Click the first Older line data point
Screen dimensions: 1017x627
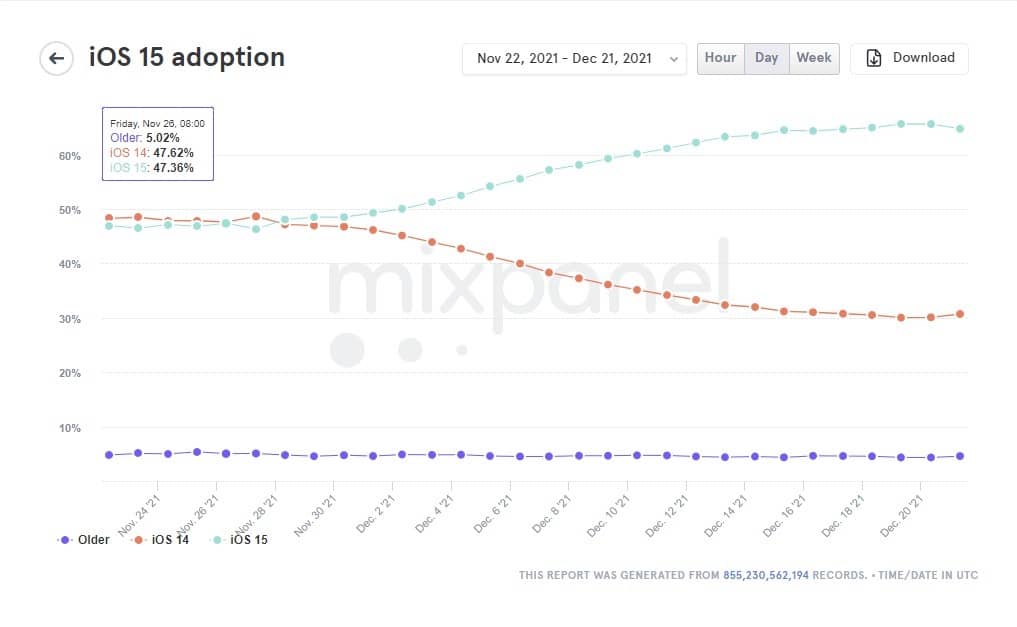click(x=108, y=455)
